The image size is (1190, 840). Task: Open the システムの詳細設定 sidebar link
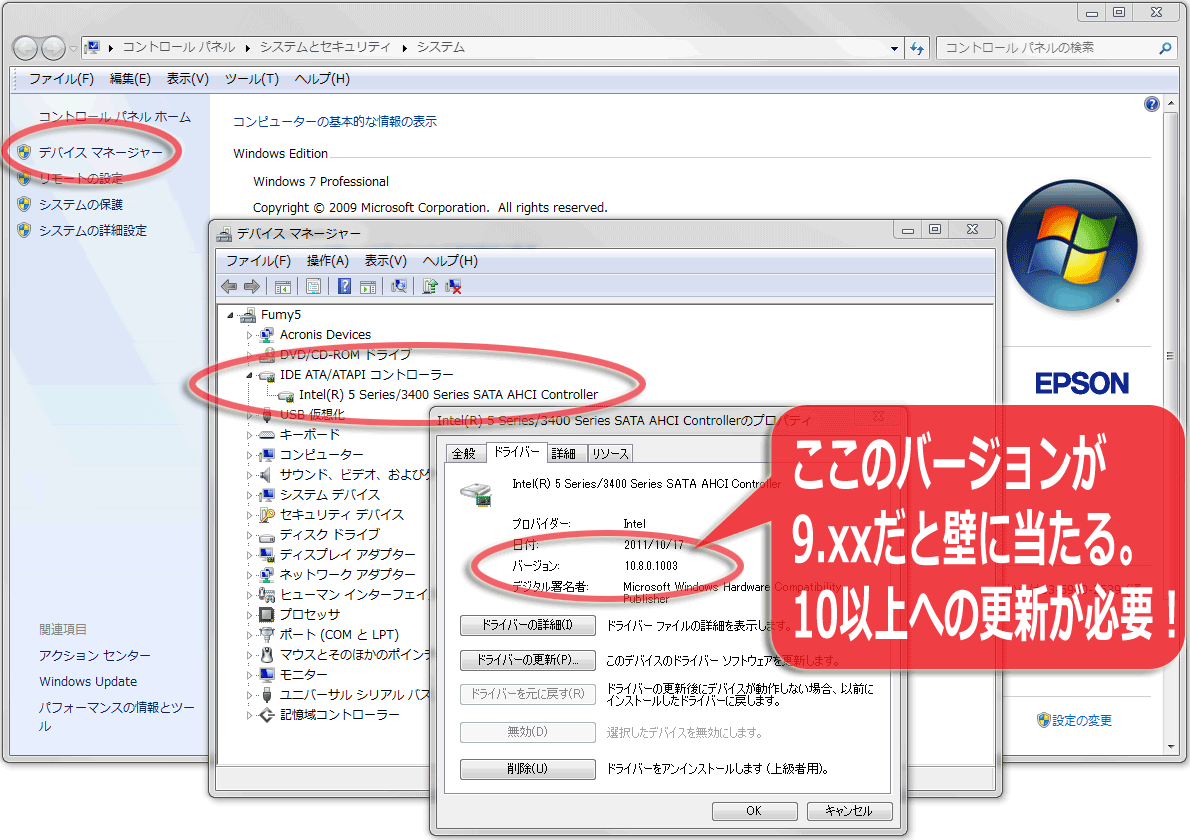[x=93, y=230]
